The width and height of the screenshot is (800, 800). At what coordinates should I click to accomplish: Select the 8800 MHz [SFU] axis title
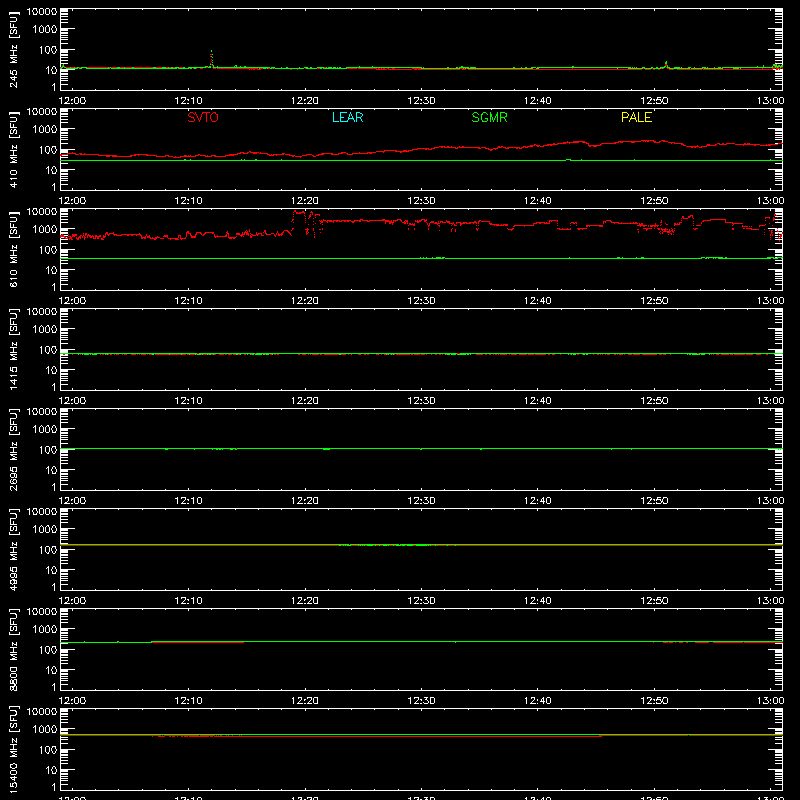point(13,649)
